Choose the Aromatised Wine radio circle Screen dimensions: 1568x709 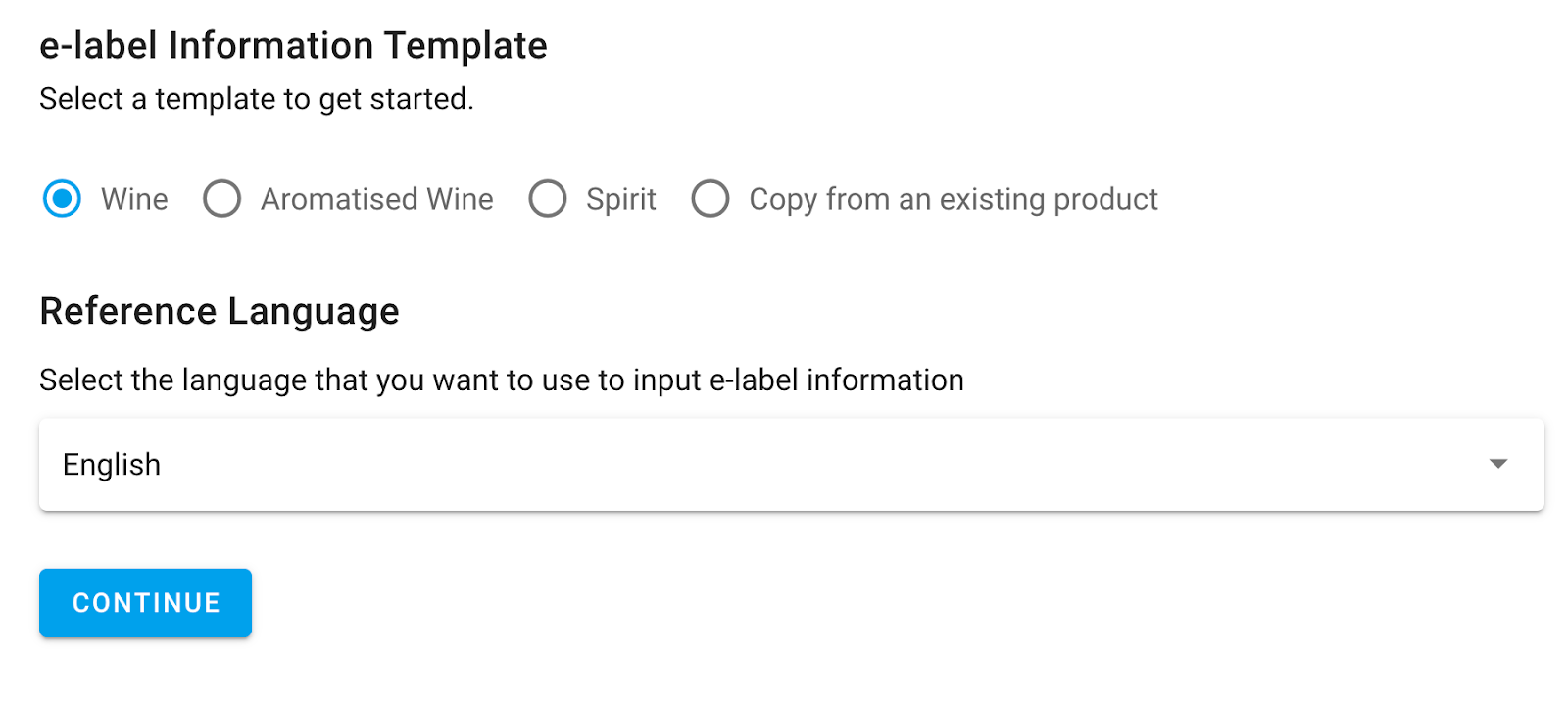[222, 199]
